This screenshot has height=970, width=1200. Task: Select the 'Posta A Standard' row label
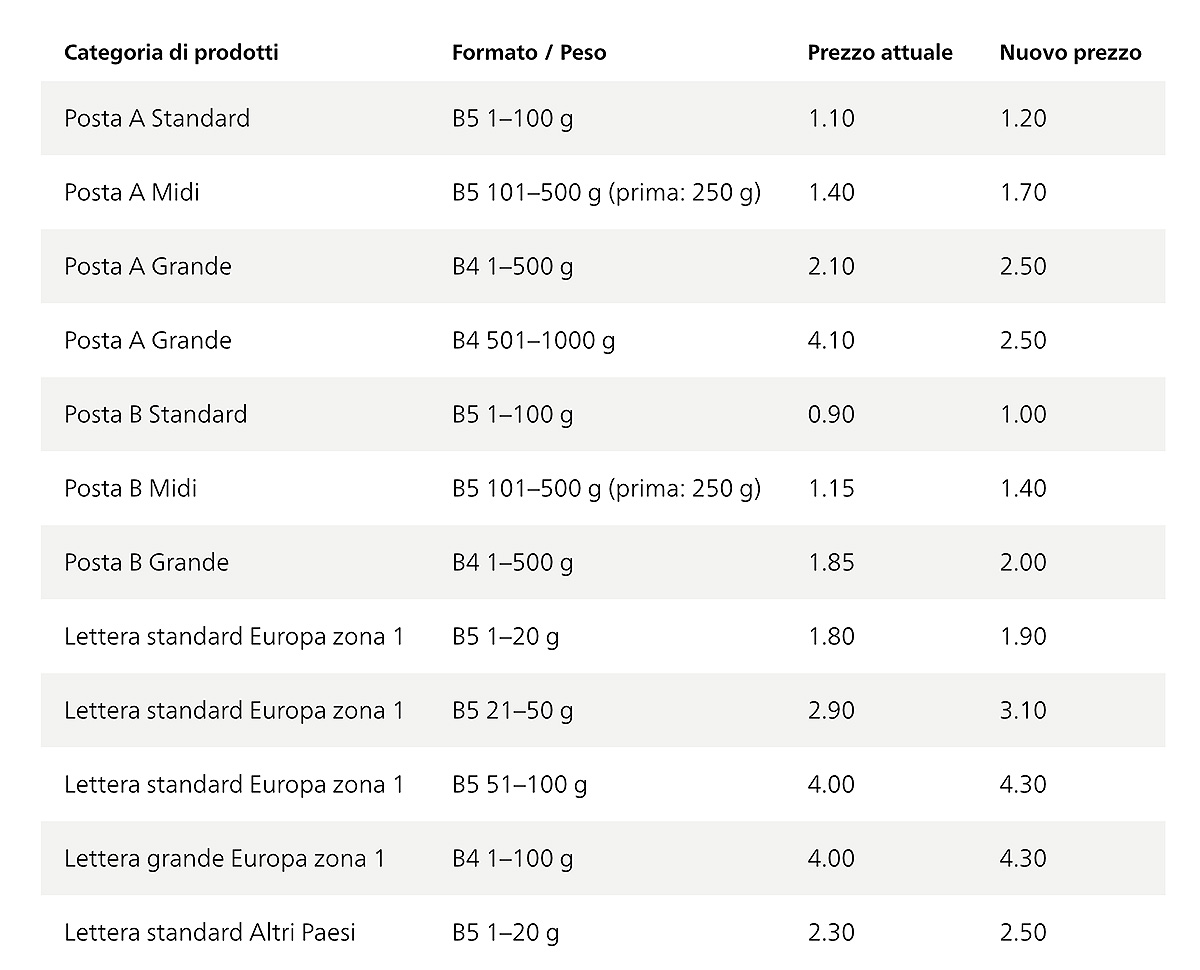(x=157, y=119)
